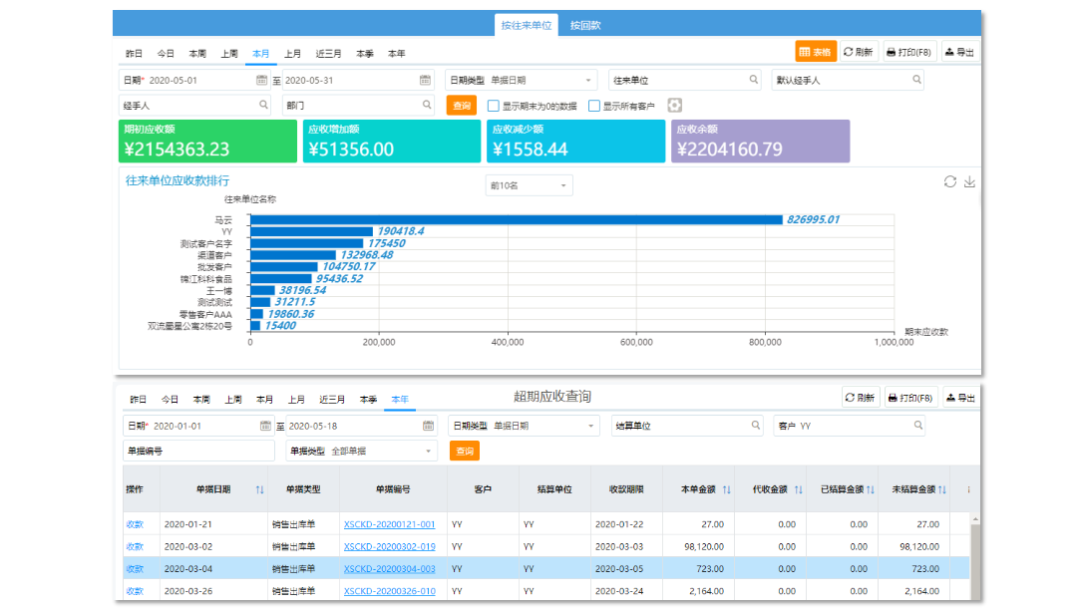Click search icon in 往来单位 field
The image size is (1080, 612).
point(754,80)
